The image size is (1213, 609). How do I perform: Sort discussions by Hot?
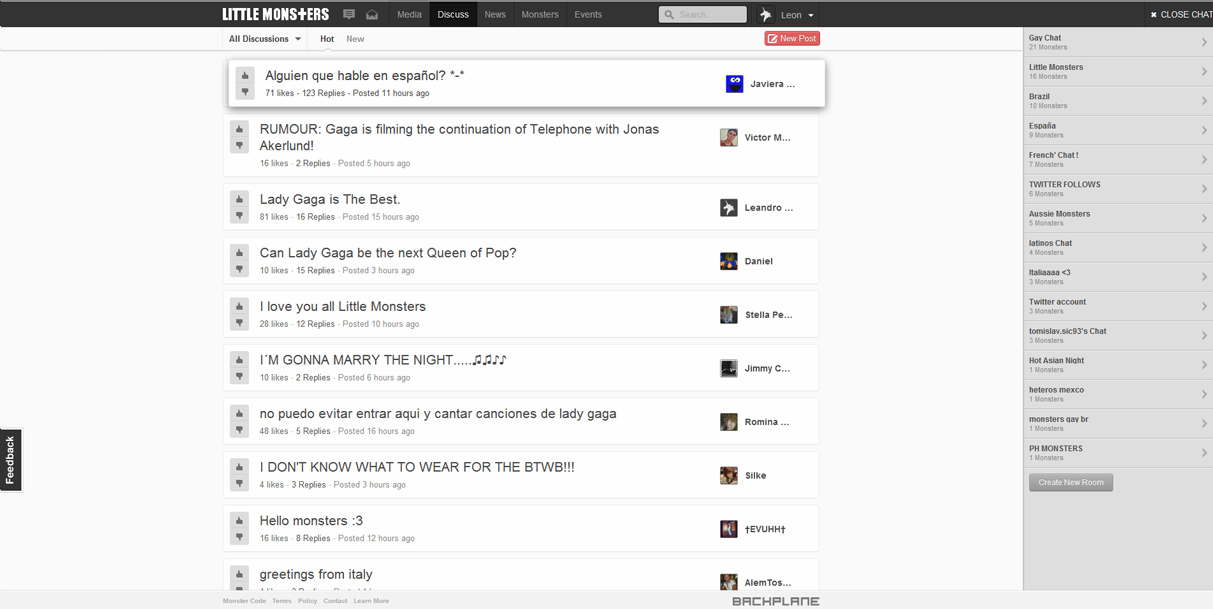click(327, 39)
